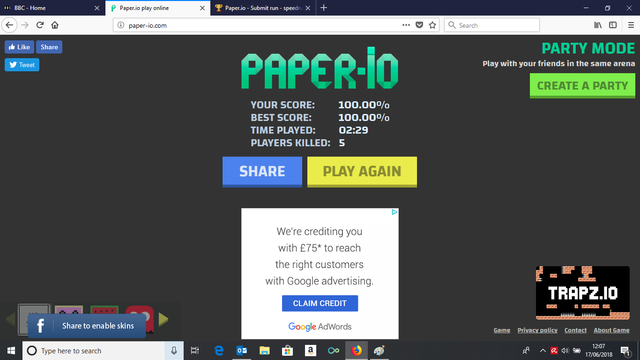
Task: Open the Firefox hamburger menu
Action: [x=631, y=25]
